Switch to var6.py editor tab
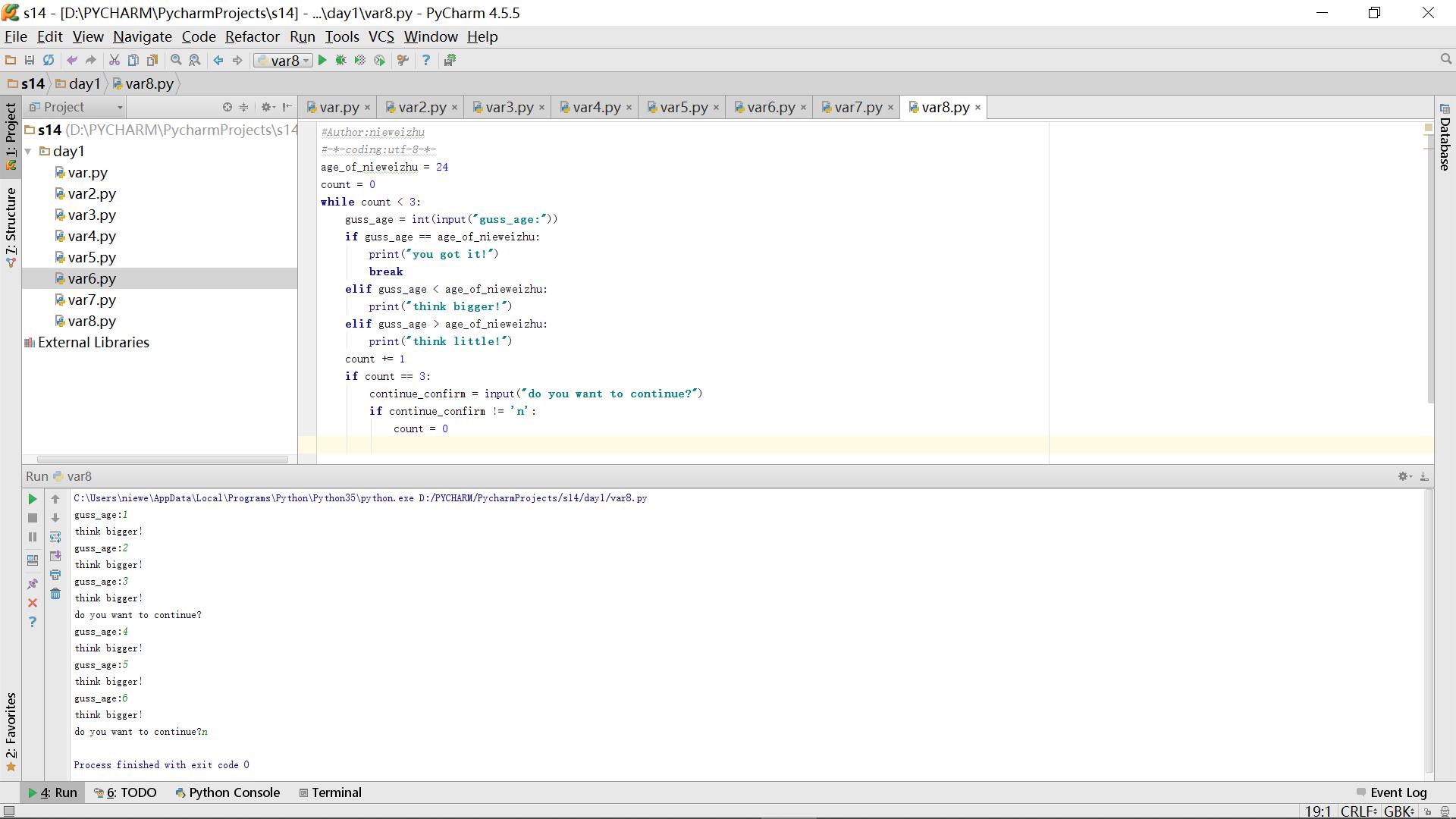1456x819 pixels. coord(770,108)
